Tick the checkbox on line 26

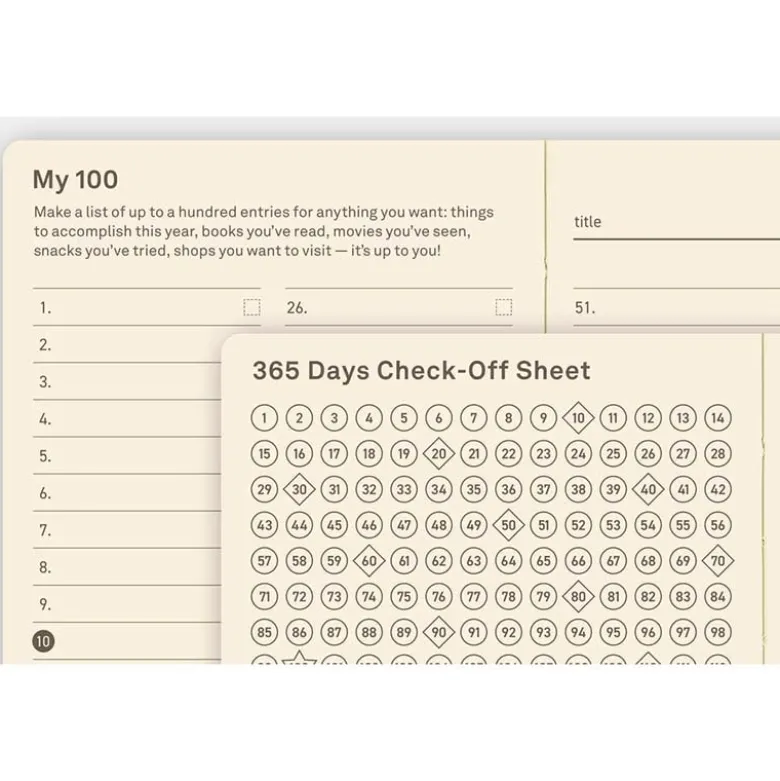tap(504, 307)
